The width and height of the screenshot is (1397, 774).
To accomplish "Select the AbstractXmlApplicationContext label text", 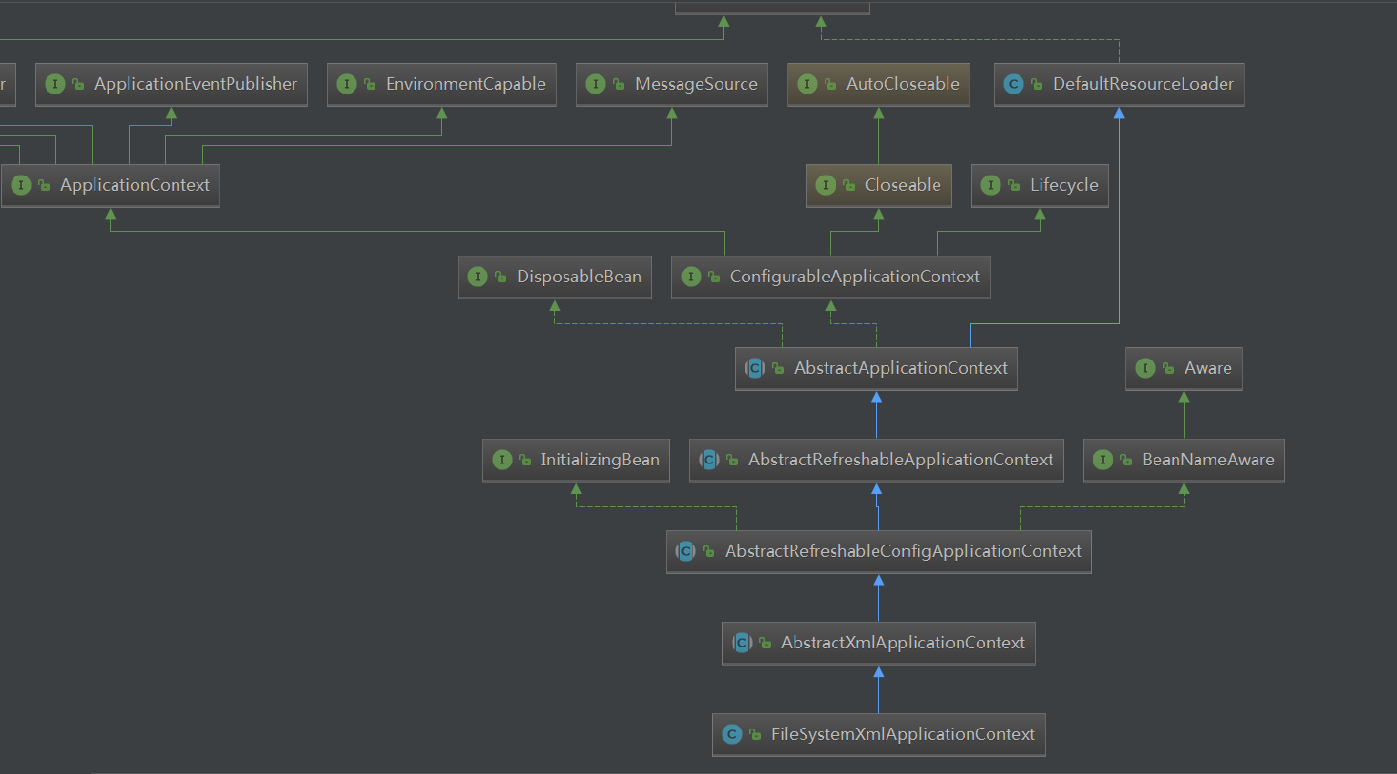I will click(x=903, y=643).
